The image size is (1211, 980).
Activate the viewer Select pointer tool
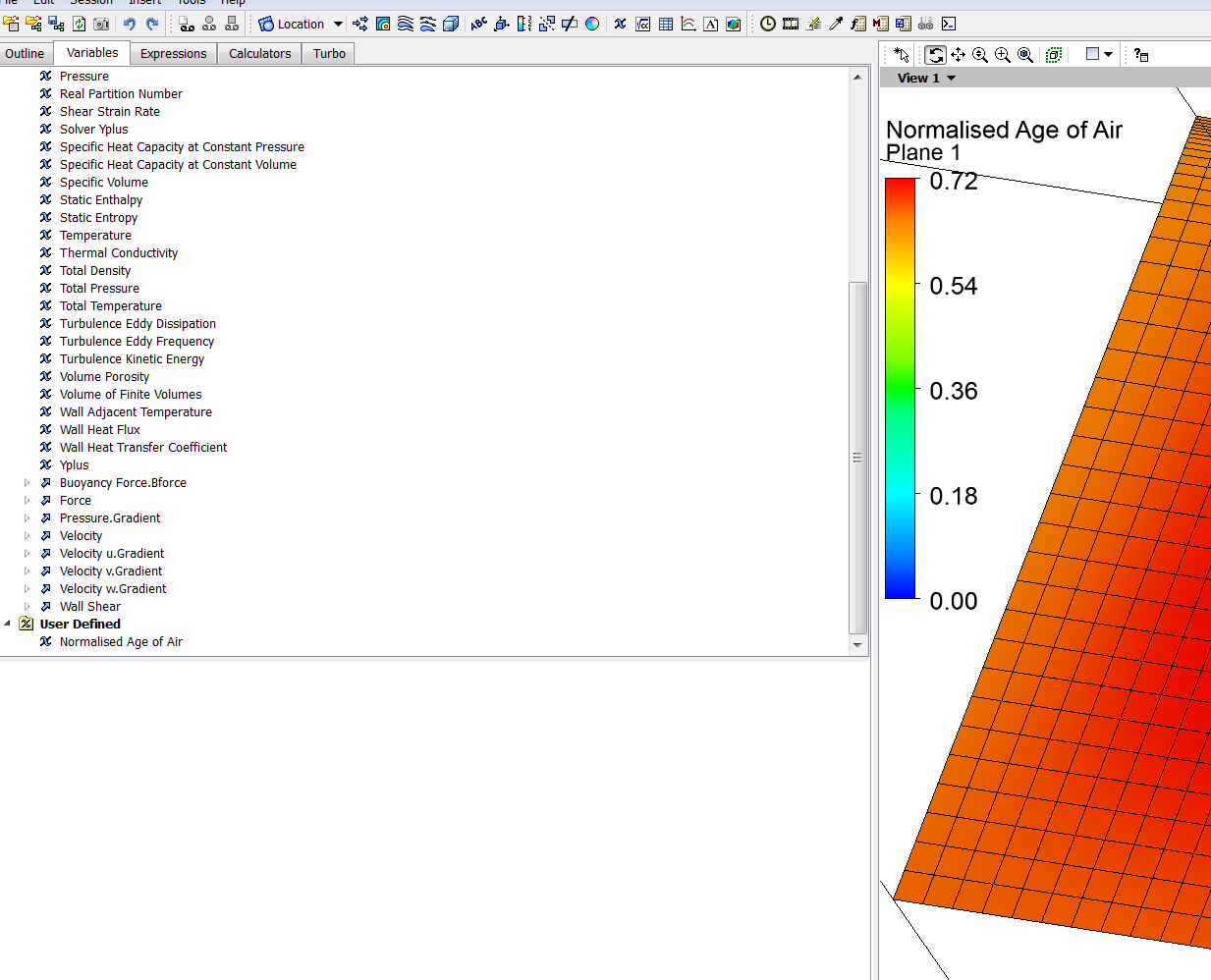902,55
